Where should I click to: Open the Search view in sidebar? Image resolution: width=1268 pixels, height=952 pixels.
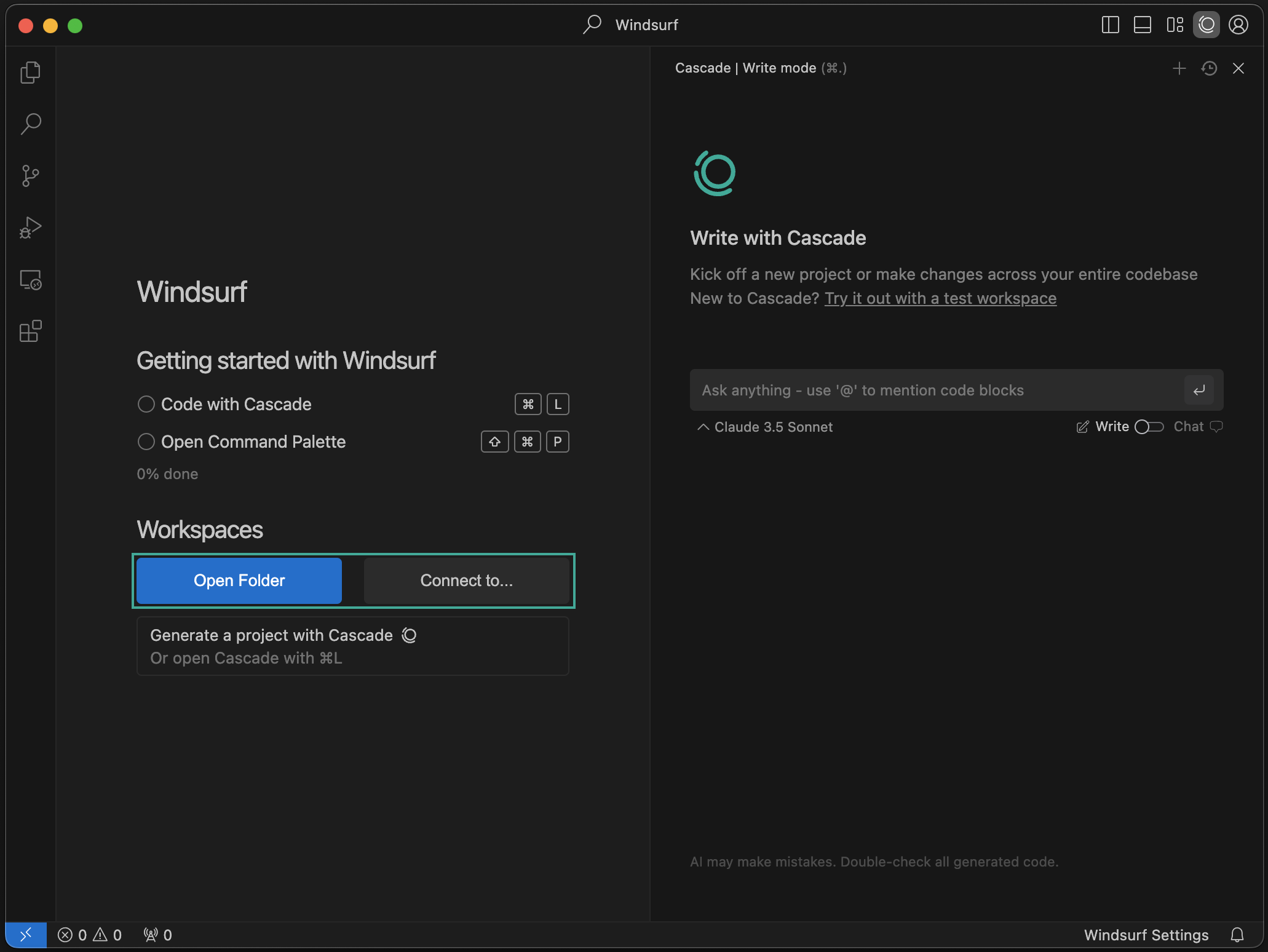(x=30, y=124)
